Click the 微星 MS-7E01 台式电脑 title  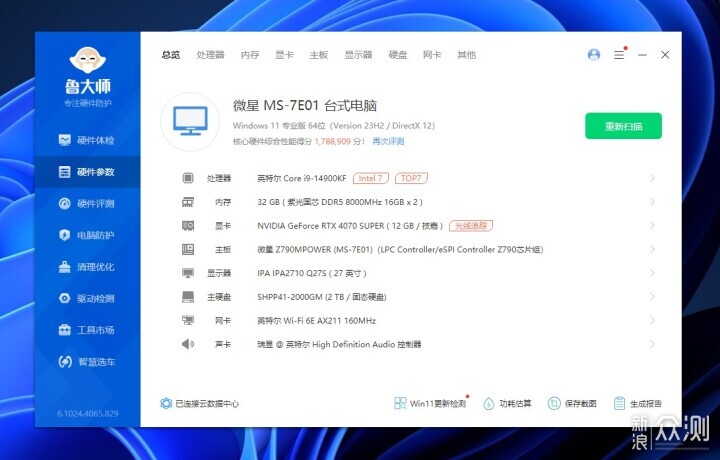point(305,106)
